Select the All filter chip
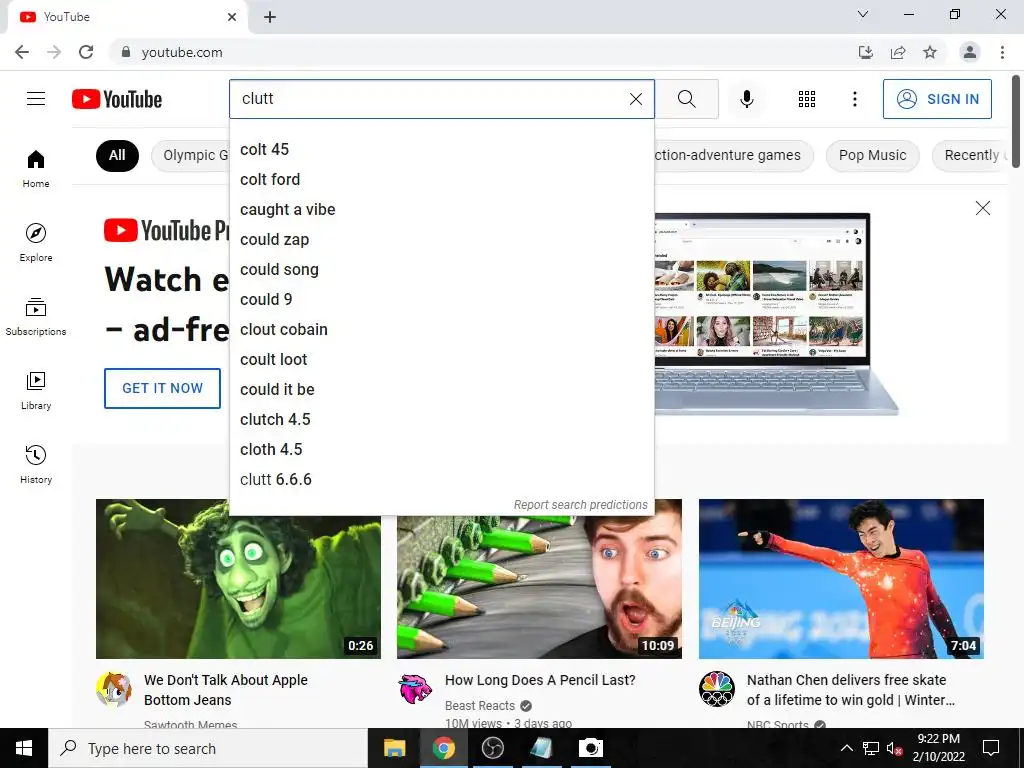Screen dimensions: 1024x768 point(118,155)
